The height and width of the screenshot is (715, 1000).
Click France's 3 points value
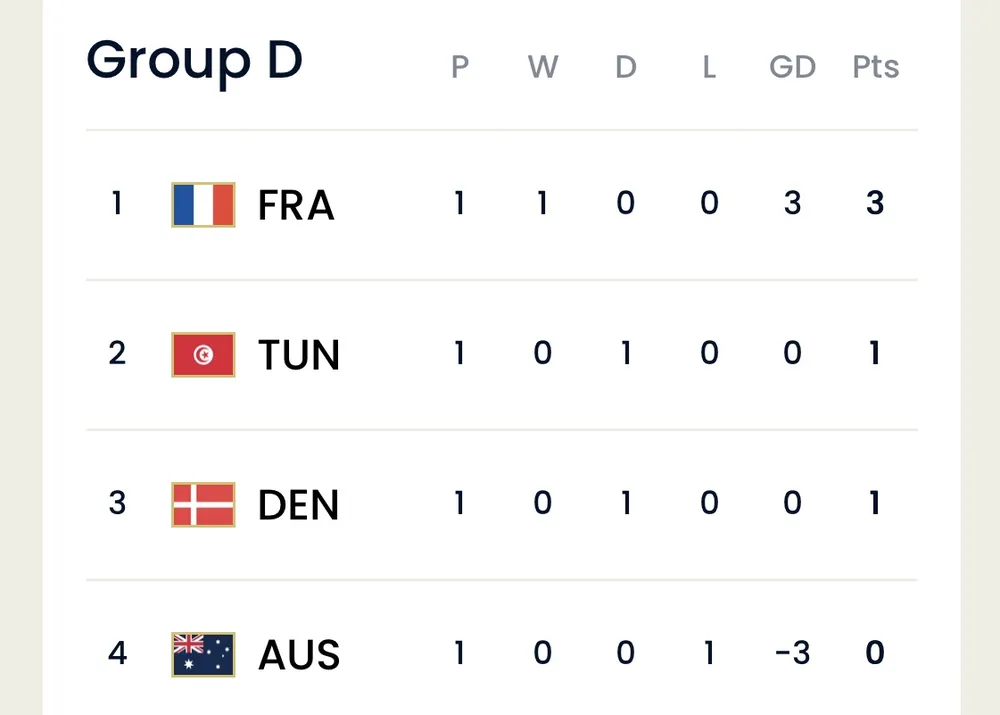click(875, 204)
